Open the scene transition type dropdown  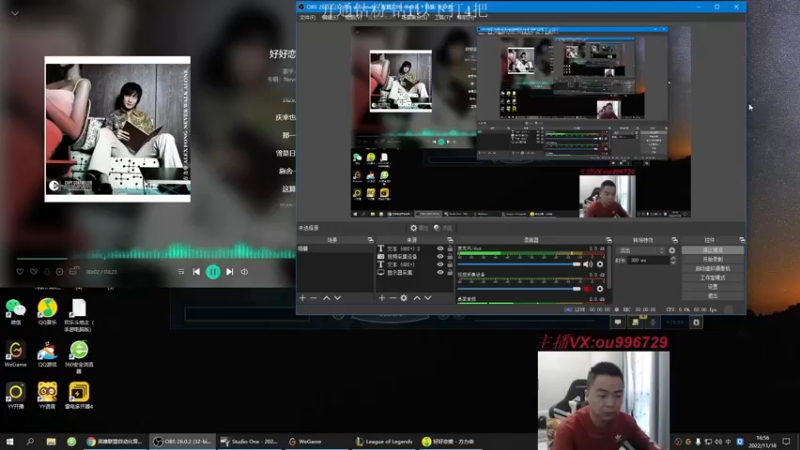pyautogui.click(x=641, y=251)
